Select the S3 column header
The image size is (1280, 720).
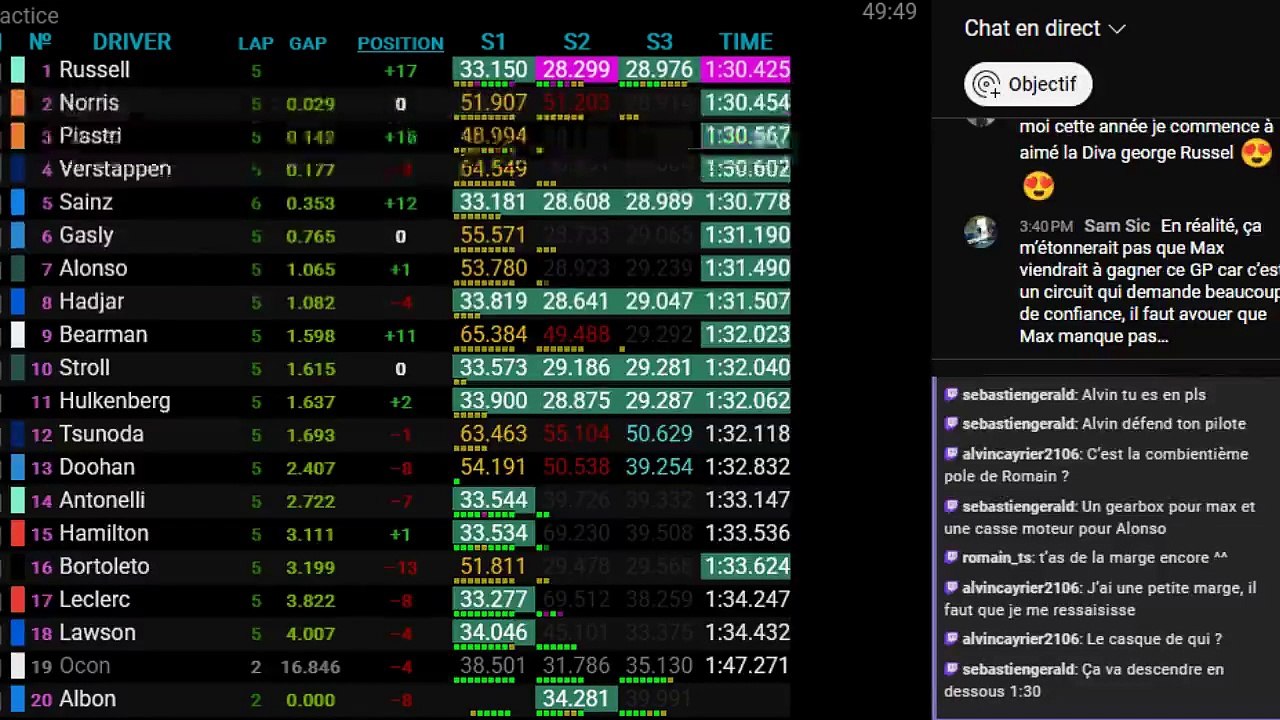[x=659, y=42]
